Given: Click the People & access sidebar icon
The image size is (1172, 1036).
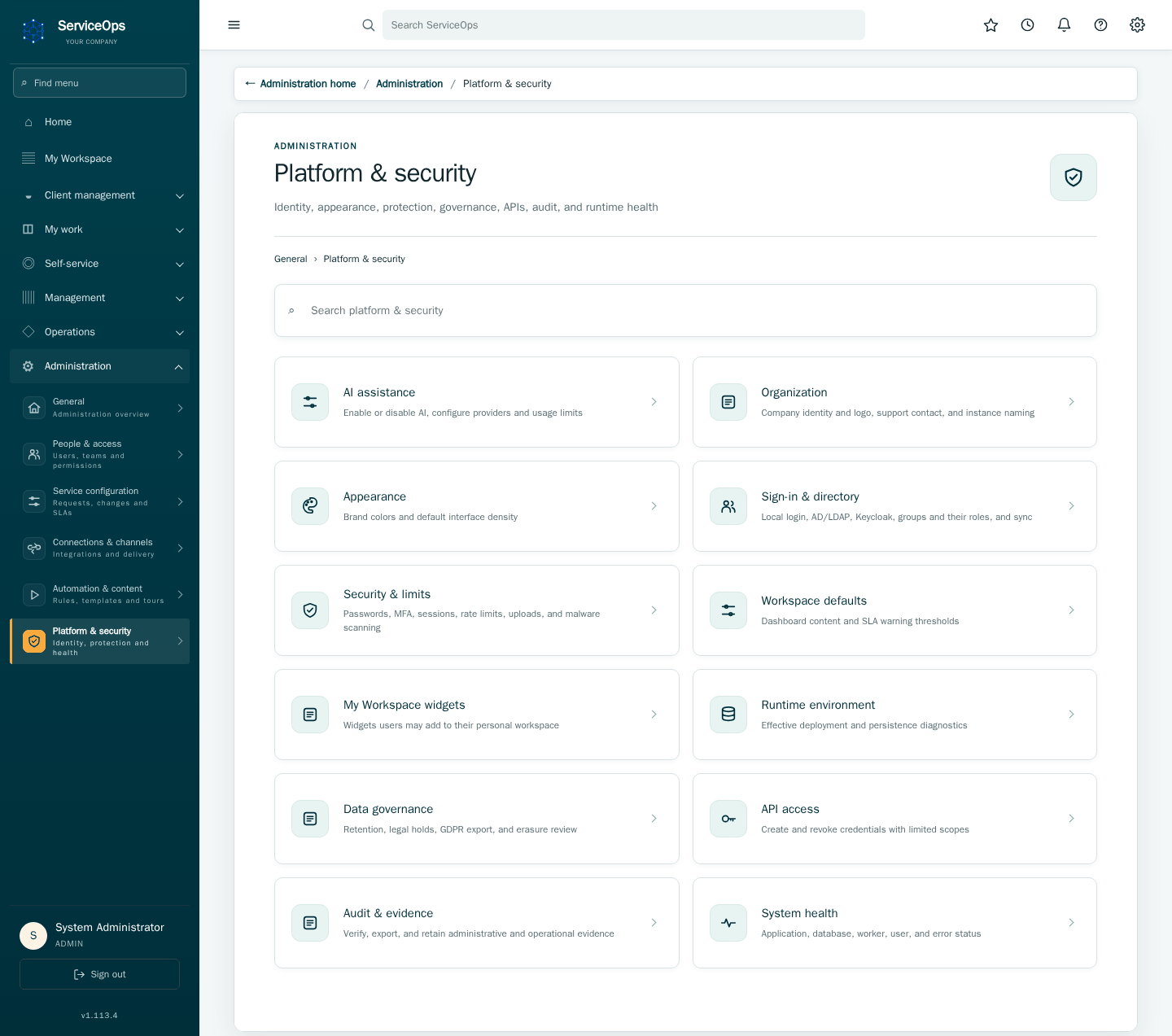Looking at the screenshot, I should (34, 454).
